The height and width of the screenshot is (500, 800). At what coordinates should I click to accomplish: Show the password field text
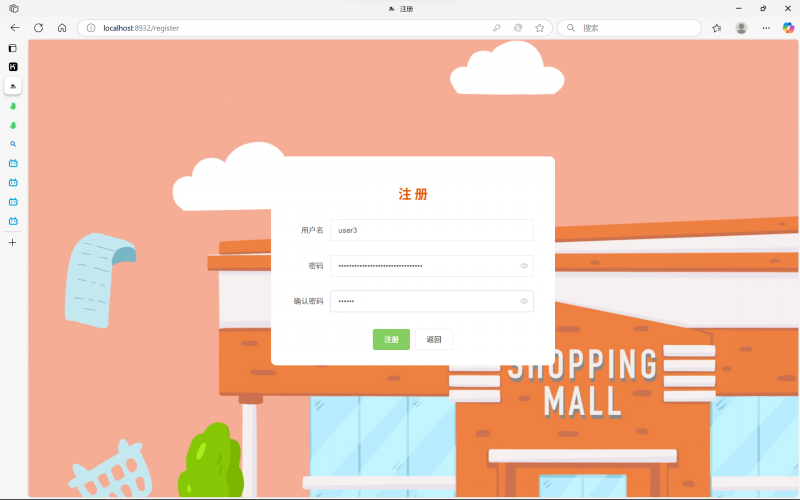click(x=524, y=266)
